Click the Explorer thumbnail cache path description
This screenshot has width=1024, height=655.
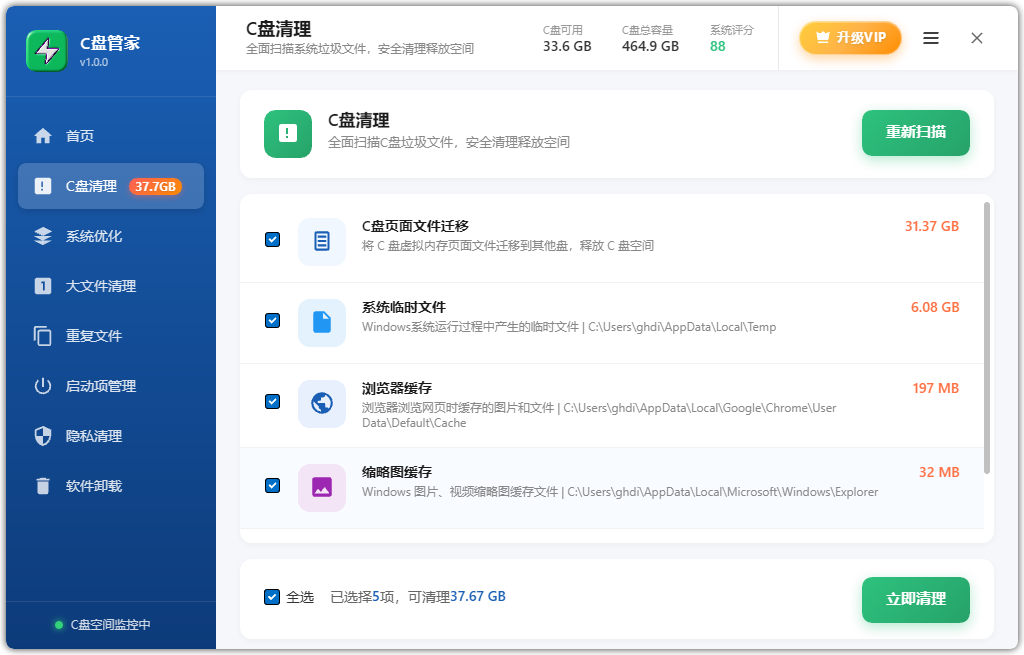[620, 492]
